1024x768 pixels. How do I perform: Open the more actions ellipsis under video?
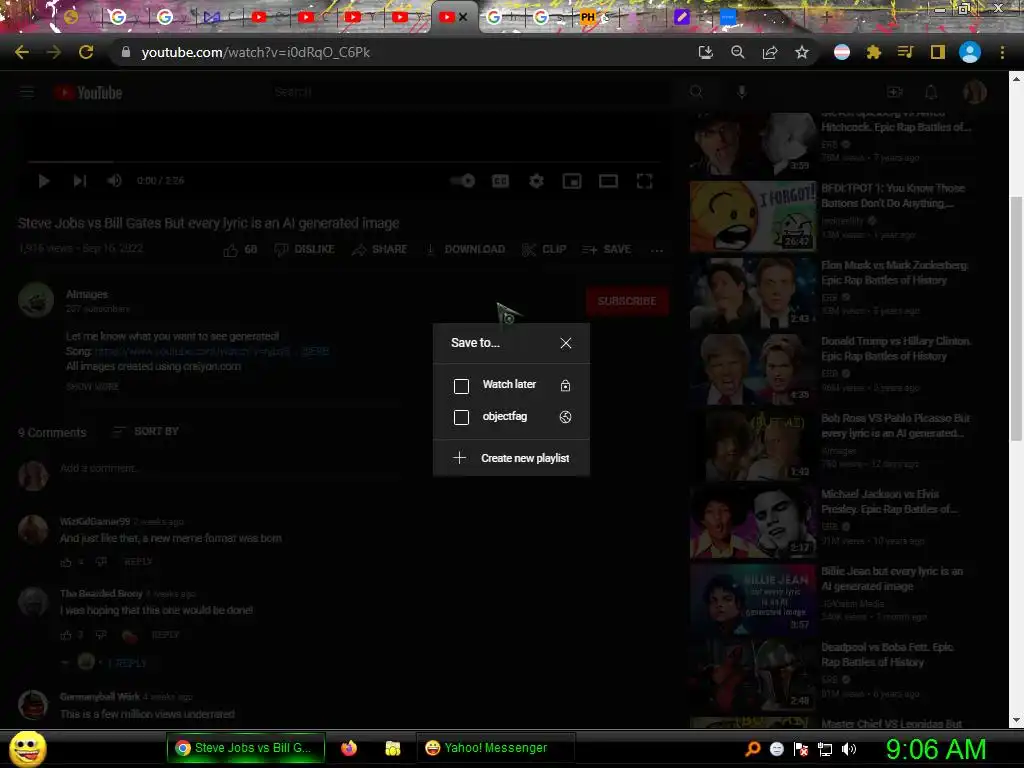point(657,250)
